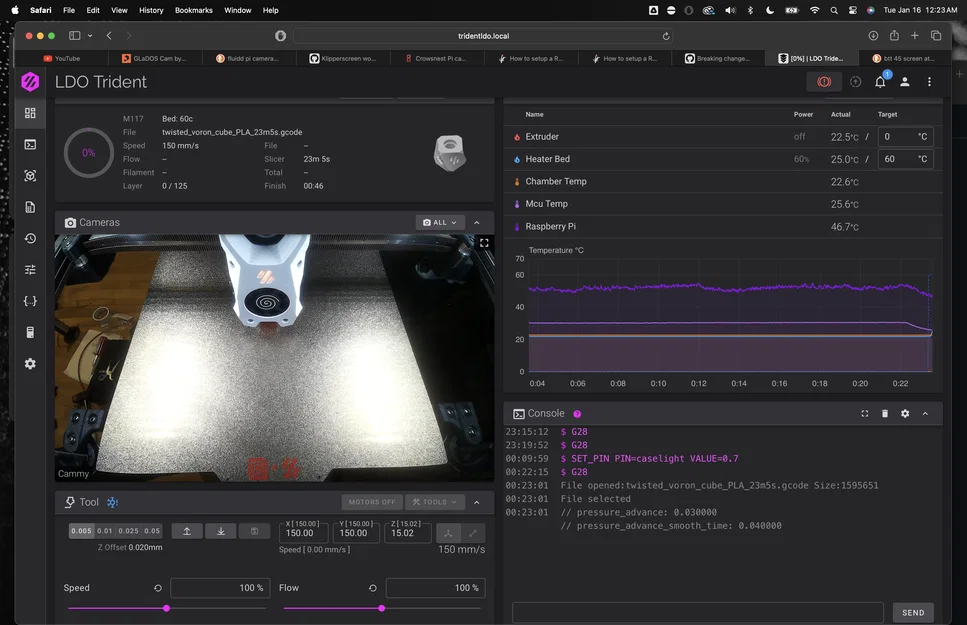Open print History from the sidebar
Screen dimensions: 967x625
(30, 238)
